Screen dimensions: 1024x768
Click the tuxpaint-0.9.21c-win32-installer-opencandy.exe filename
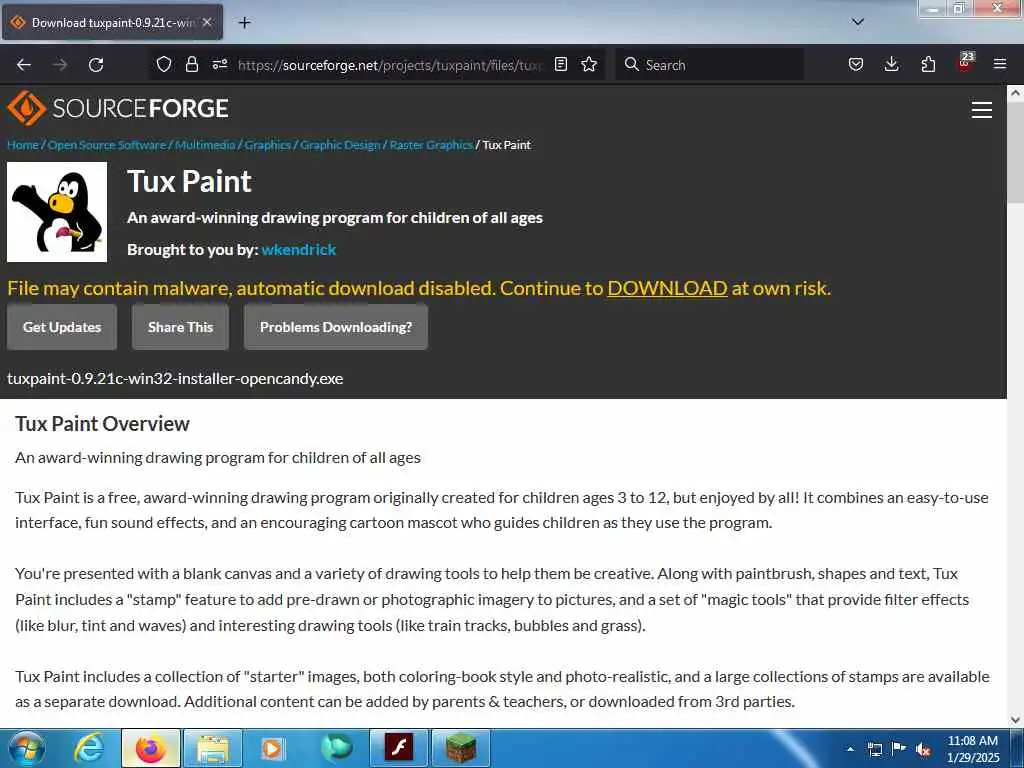(175, 379)
